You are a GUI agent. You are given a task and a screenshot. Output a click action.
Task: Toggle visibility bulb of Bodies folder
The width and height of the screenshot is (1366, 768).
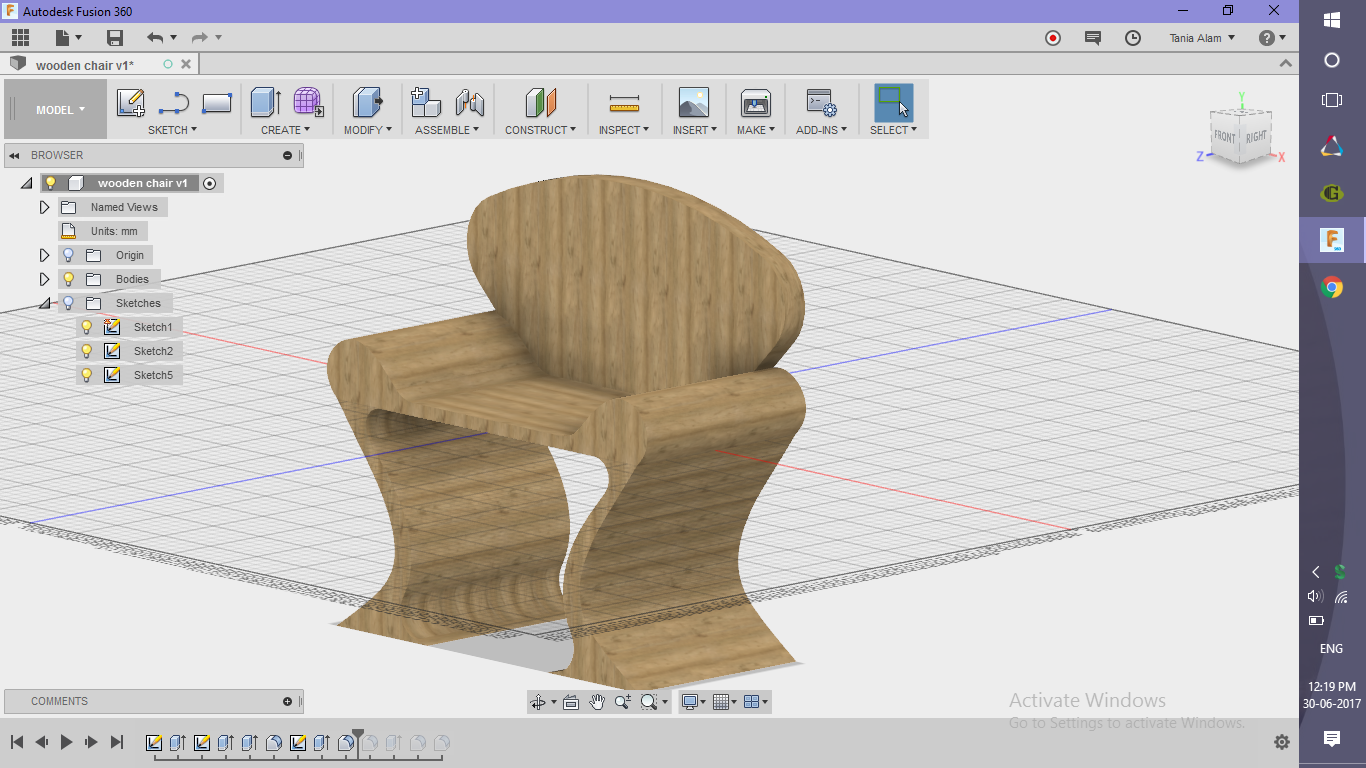point(69,279)
